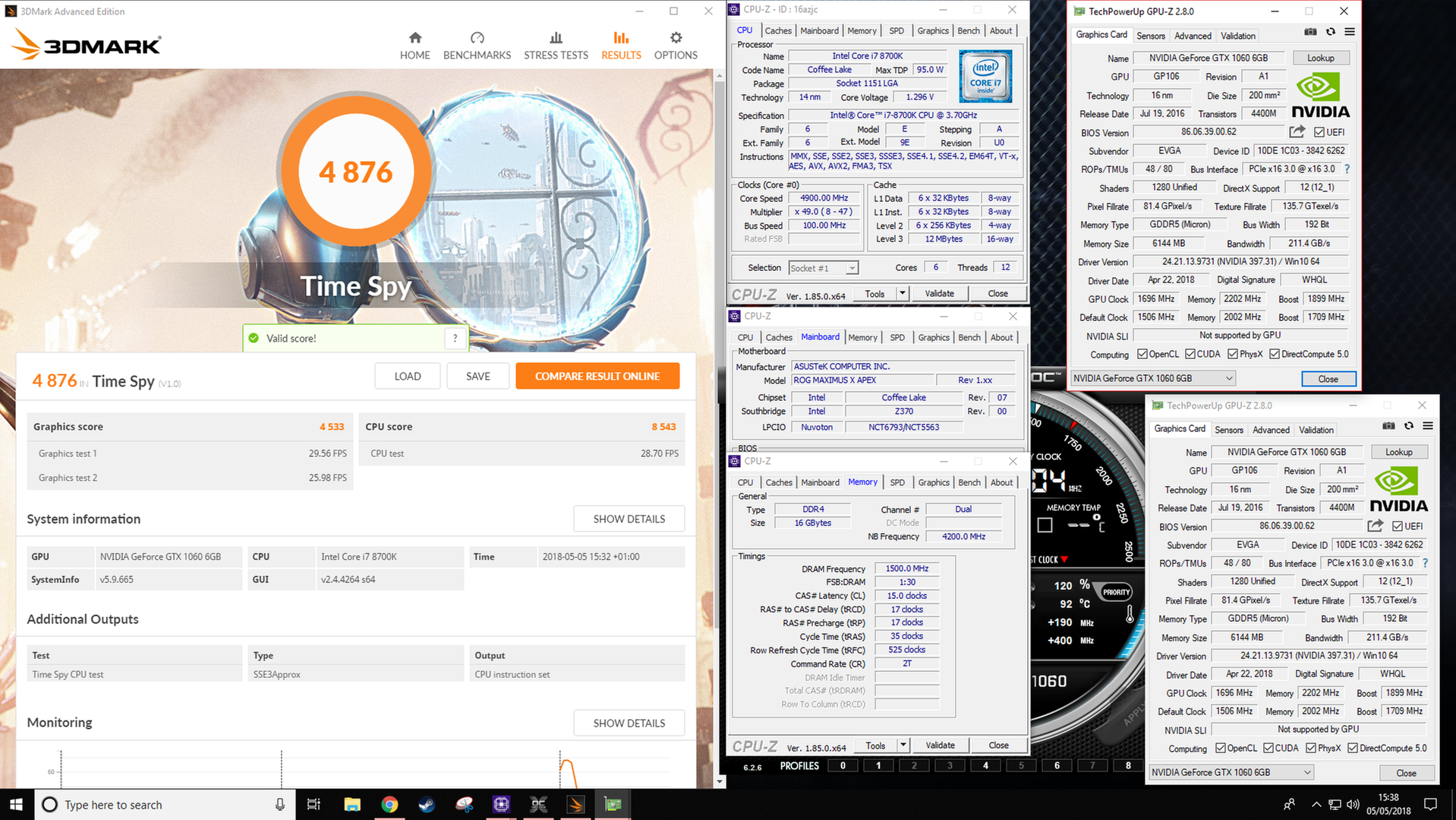
Task: Click BIOS export icon in upper GPU-Z window
Action: pos(1297,132)
